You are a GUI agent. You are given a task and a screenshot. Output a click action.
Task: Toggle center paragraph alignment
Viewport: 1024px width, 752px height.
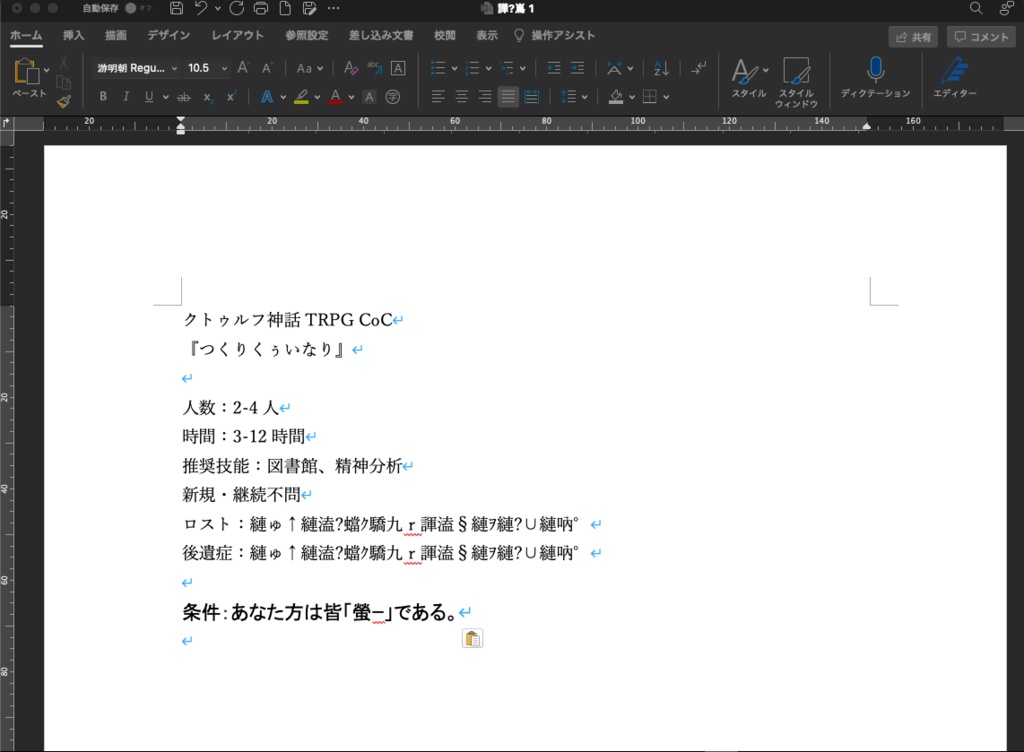click(x=459, y=96)
